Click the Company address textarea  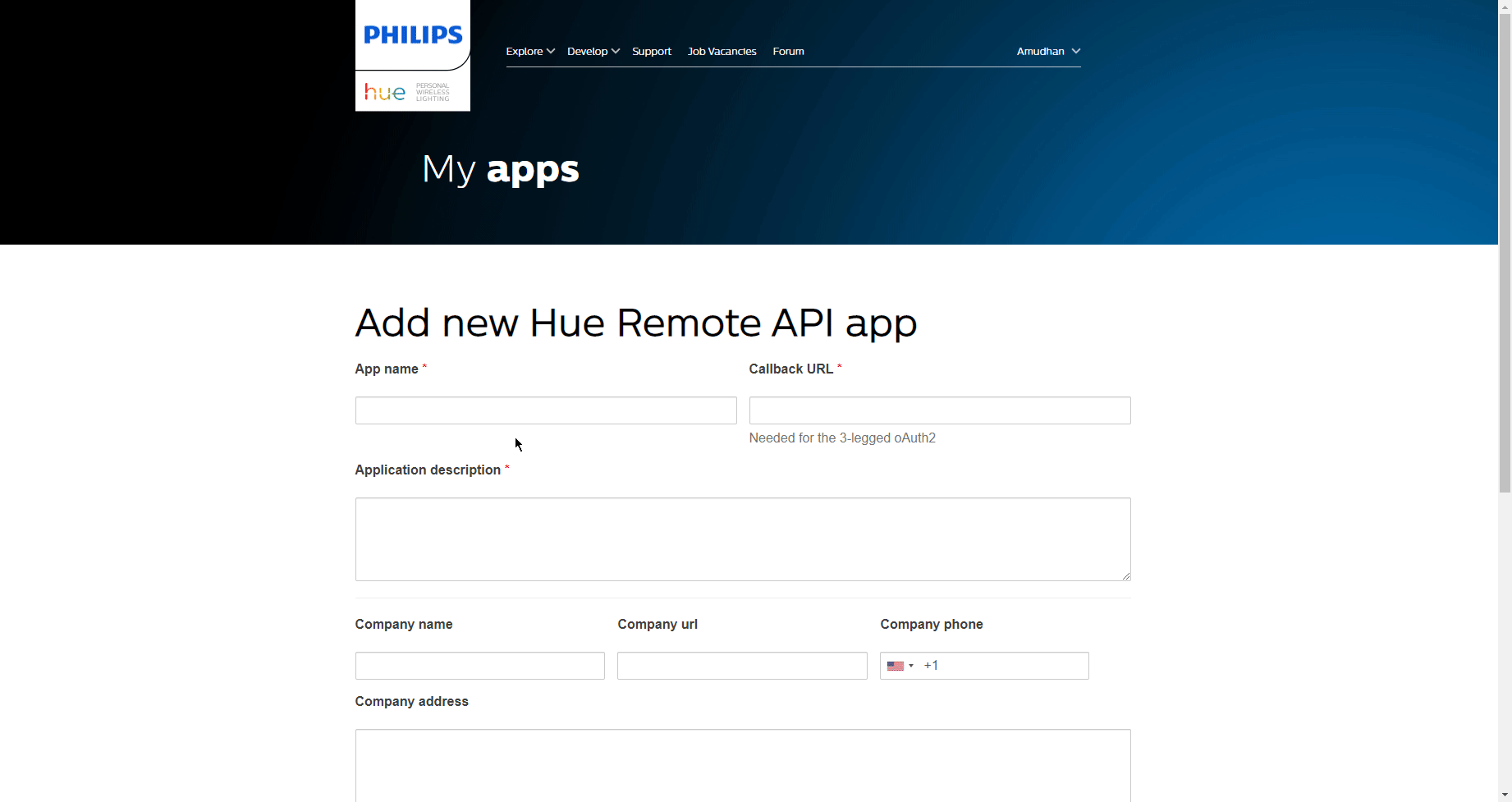click(742, 763)
